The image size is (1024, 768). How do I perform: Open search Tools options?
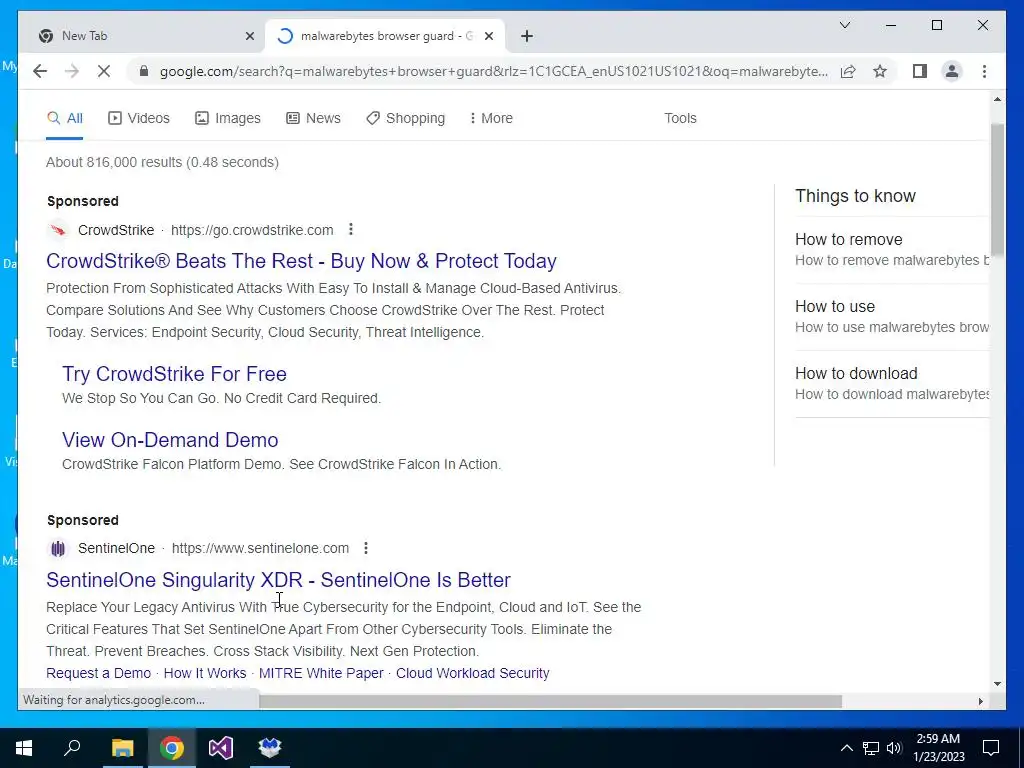coord(680,118)
